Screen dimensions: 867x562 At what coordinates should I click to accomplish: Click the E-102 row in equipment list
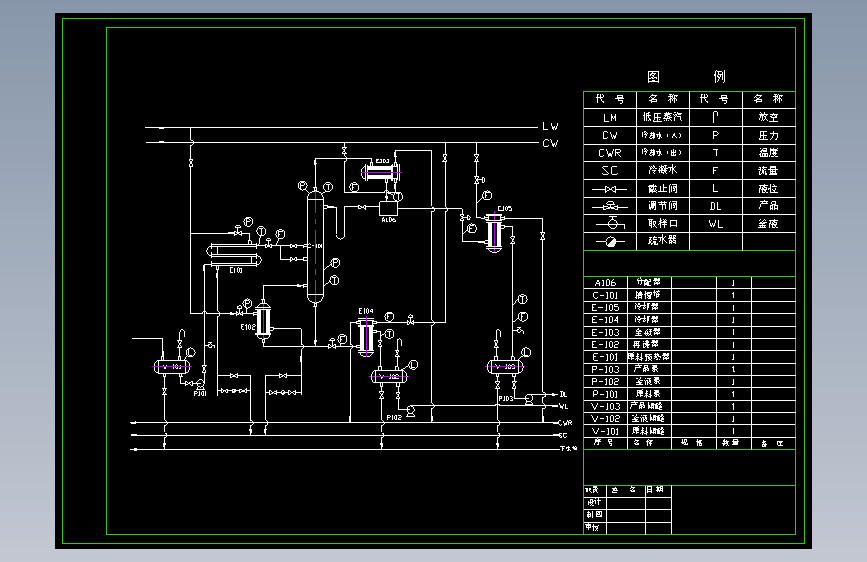tap(690, 344)
